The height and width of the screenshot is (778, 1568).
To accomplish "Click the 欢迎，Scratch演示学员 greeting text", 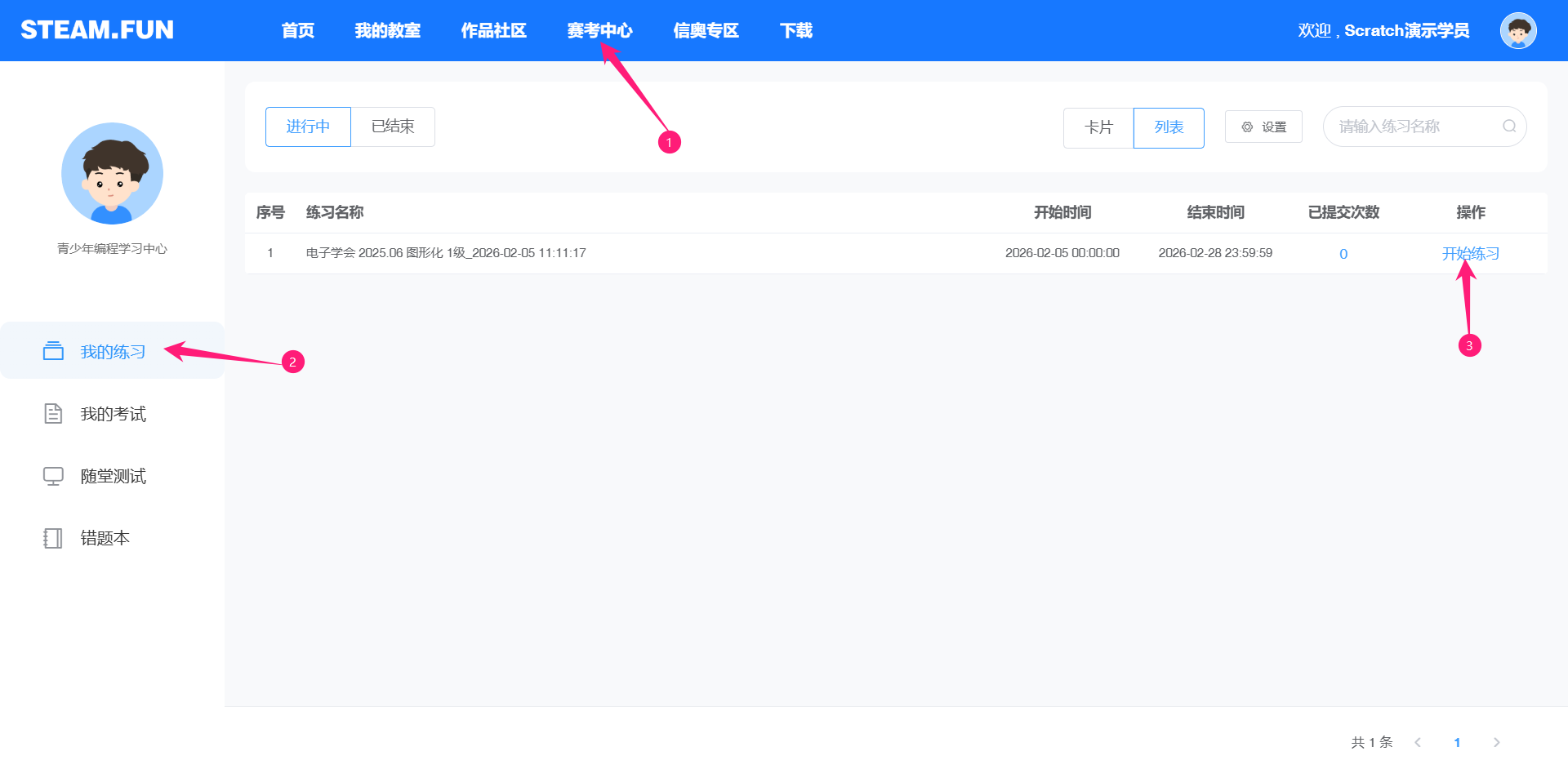I will click(1383, 31).
